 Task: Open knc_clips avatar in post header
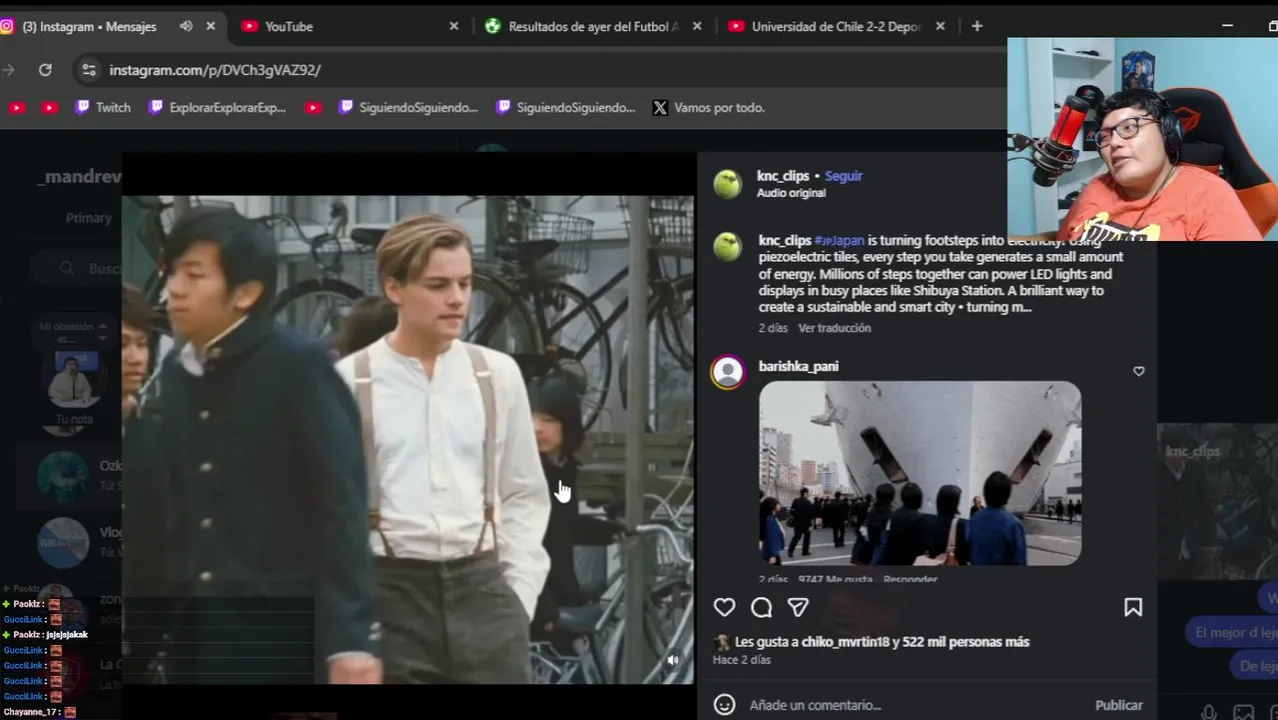[x=727, y=184]
